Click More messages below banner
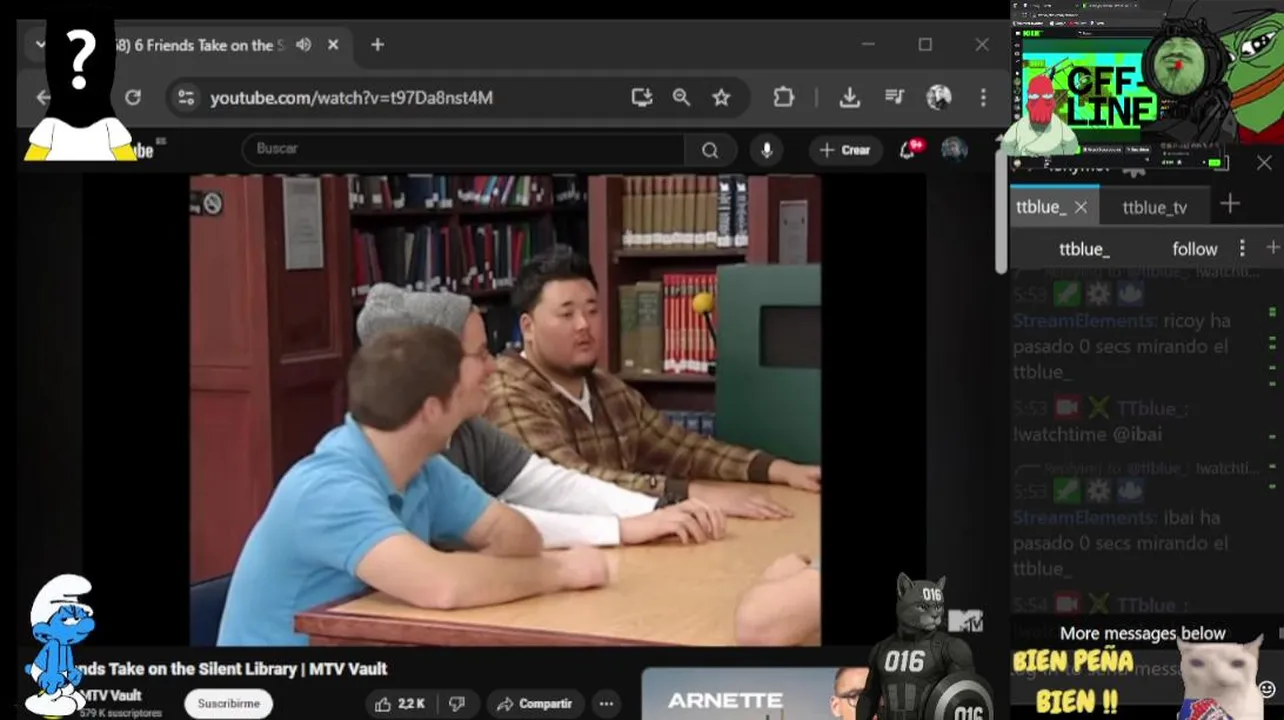Screen dimensions: 1284x720 tap(1142, 633)
